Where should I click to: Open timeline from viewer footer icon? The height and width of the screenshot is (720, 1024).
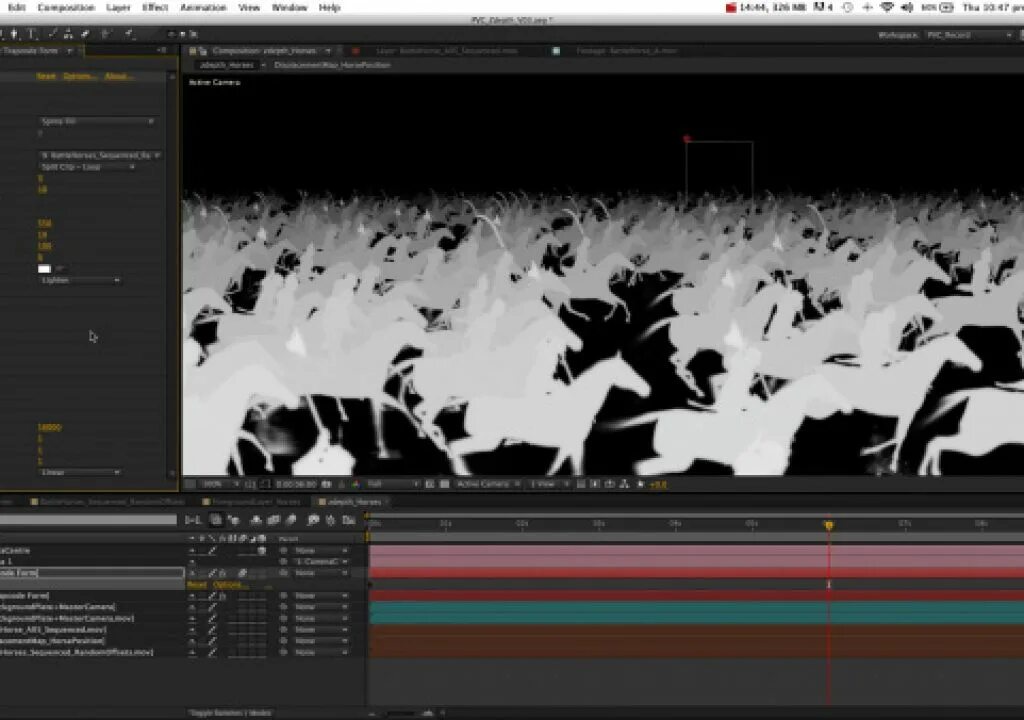[610, 484]
